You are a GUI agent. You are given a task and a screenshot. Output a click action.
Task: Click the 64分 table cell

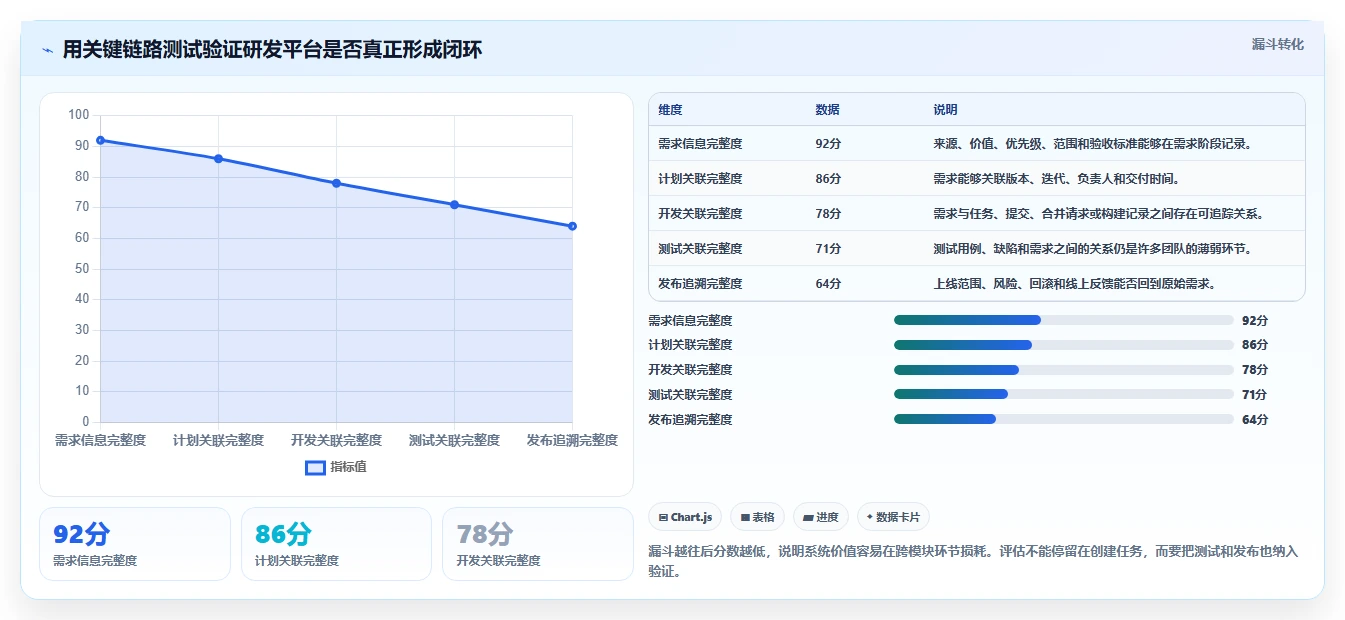coord(829,284)
